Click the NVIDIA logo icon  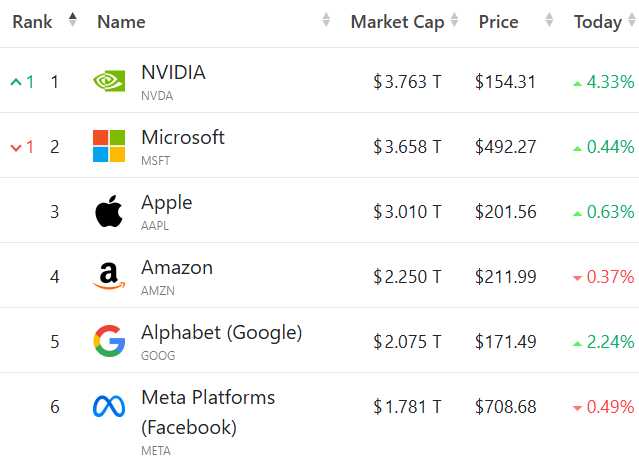tap(109, 81)
